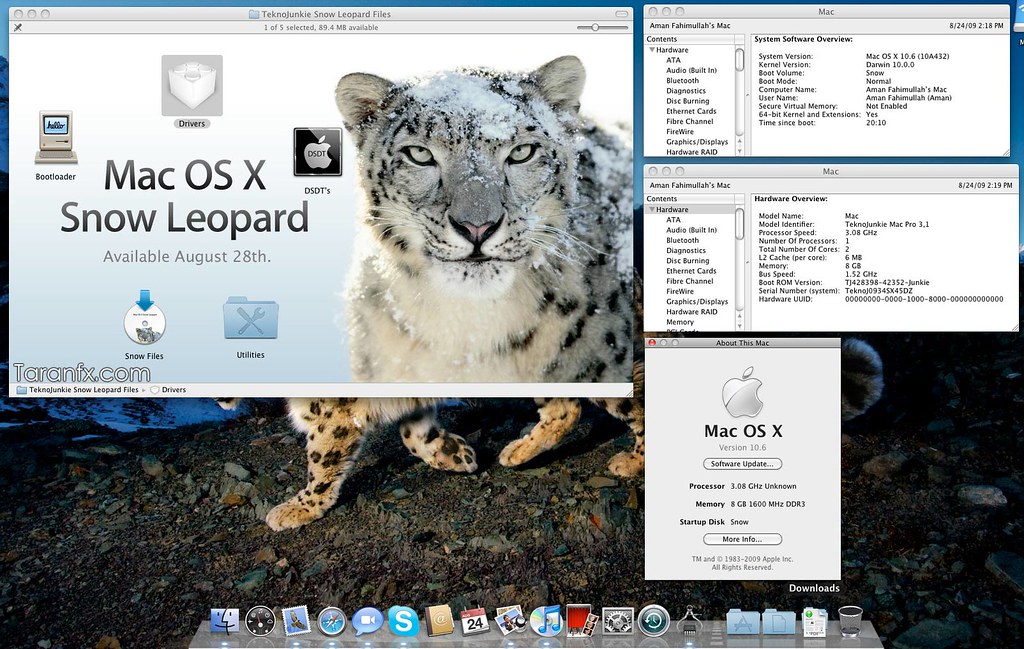Select Graphics/Displays in upper Contents list
The width and height of the screenshot is (1024, 649).
[x=697, y=142]
